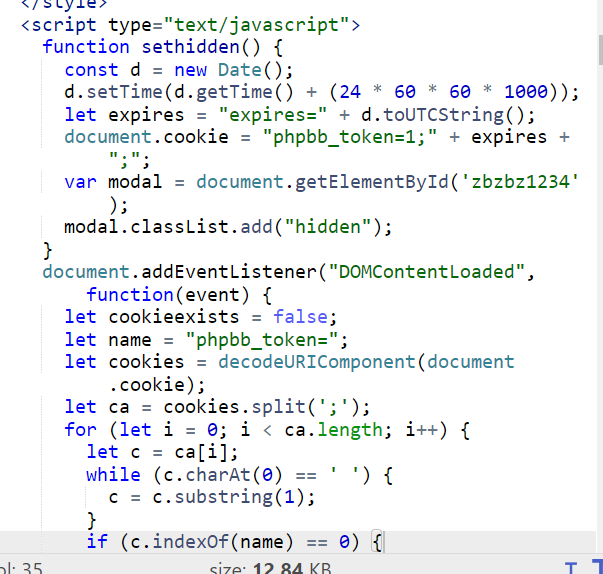Click the '<script' tag opening
Image resolution: width=603 pixels, height=574 pixels.
click(x=59, y=25)
